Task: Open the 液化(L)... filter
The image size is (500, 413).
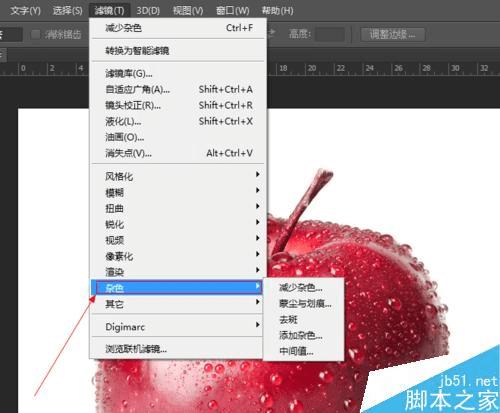Action: [178, 121]
